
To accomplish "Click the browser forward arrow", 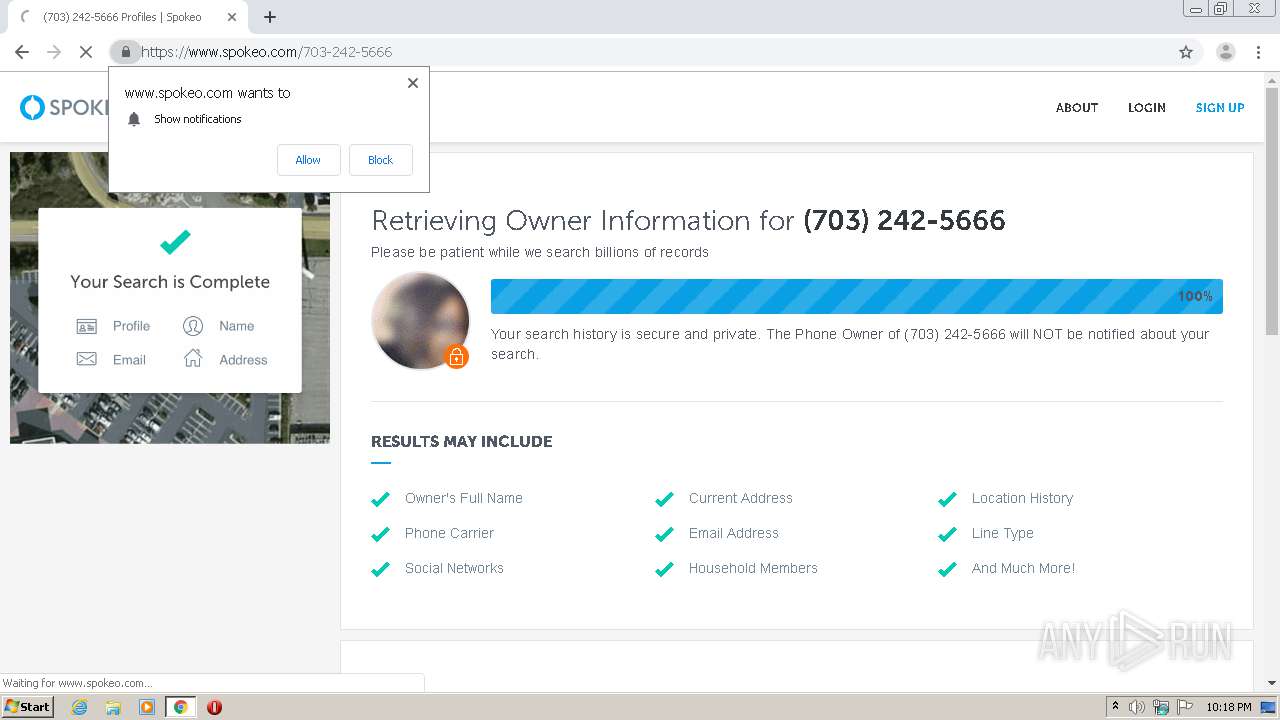I will (54, 52).
